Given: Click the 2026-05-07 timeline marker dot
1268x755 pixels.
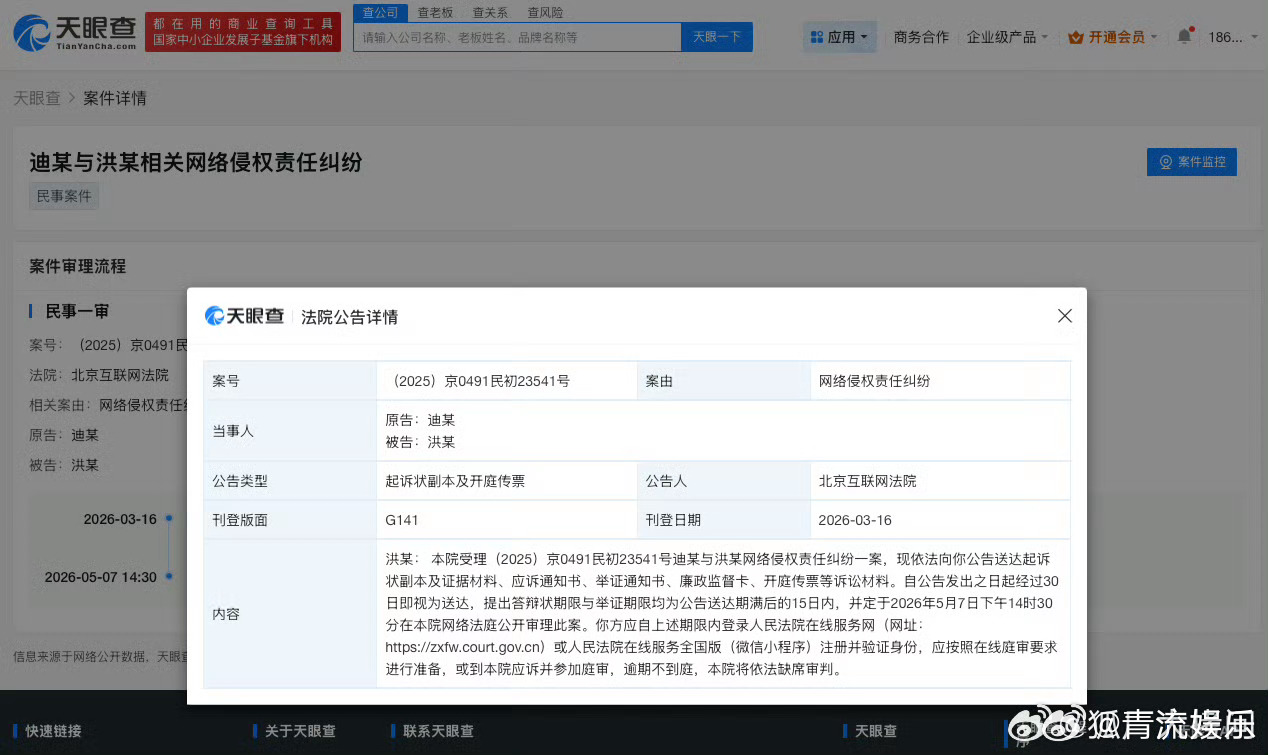Looking at the screenshot, I should click(x=168, y=578).
